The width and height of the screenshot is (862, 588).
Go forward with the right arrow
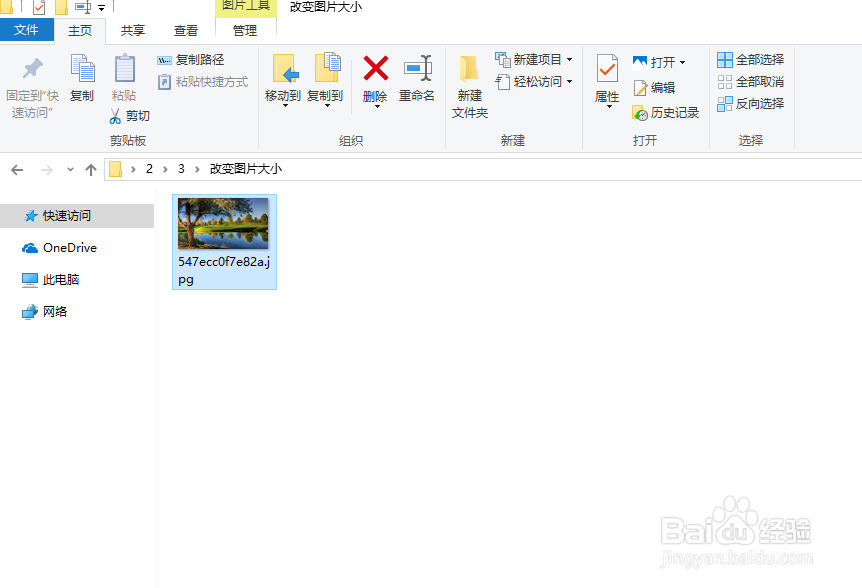47,170
